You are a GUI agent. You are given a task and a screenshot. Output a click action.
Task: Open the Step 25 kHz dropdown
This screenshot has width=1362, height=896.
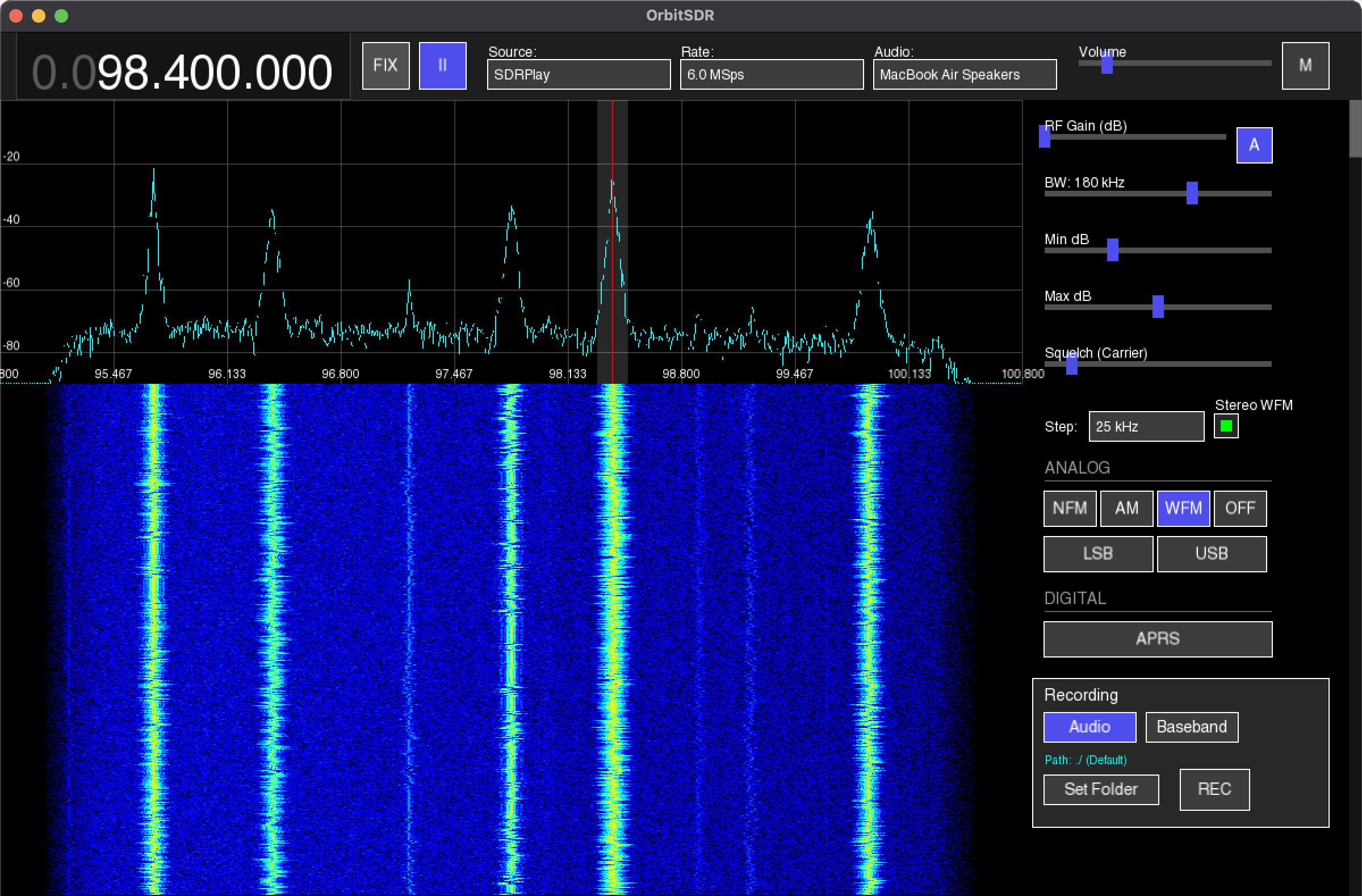point(1146,426)
